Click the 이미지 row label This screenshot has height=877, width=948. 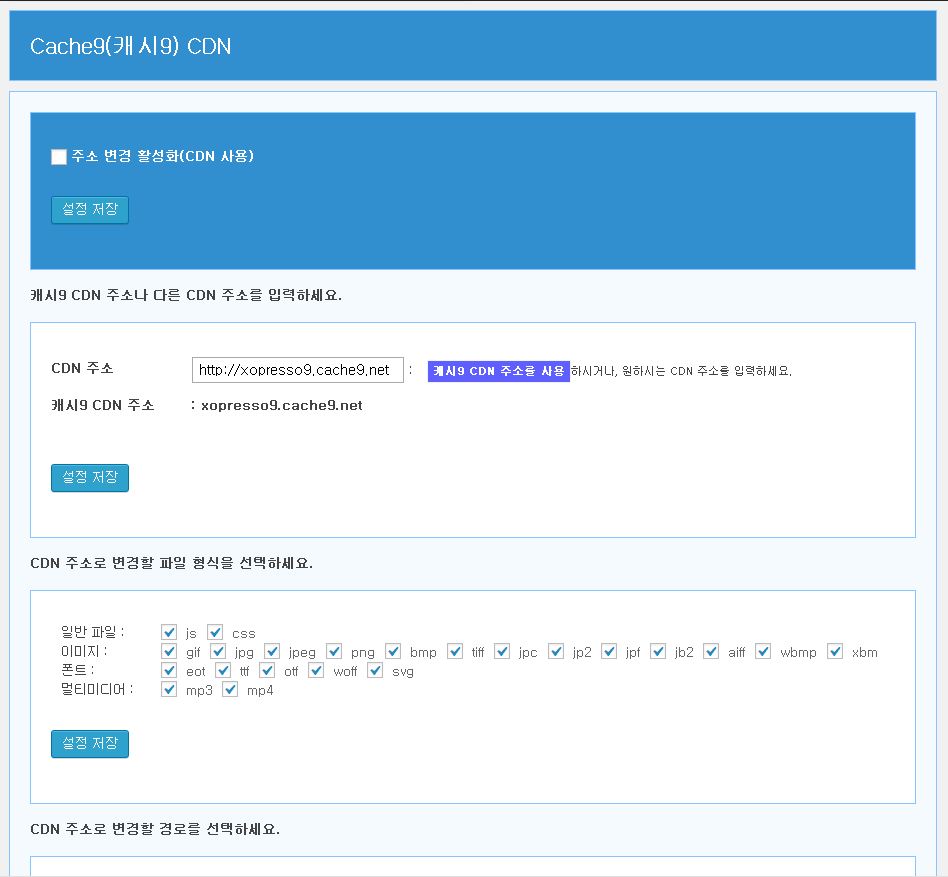click(84, 652)
